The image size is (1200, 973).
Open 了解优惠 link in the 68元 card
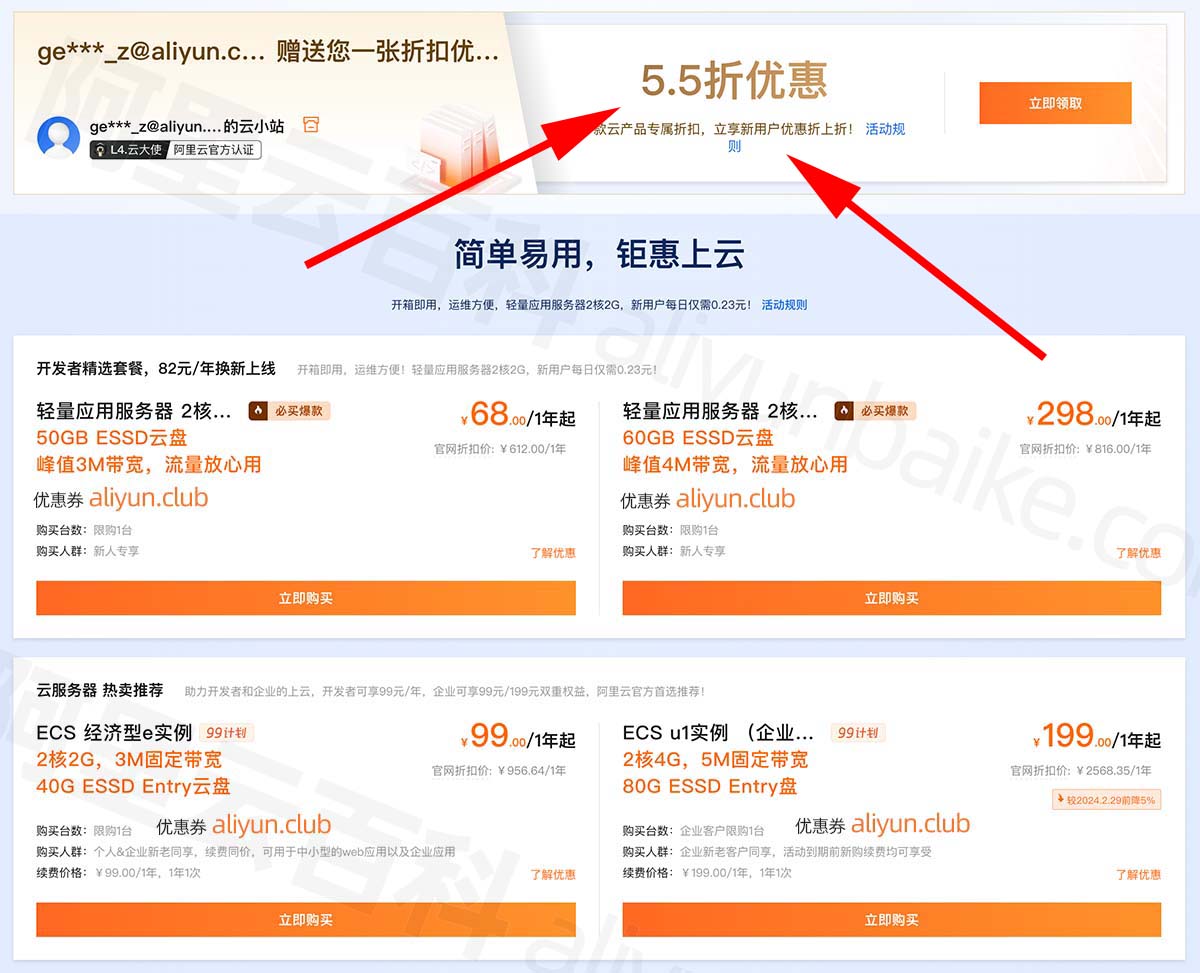coord(553,553)
